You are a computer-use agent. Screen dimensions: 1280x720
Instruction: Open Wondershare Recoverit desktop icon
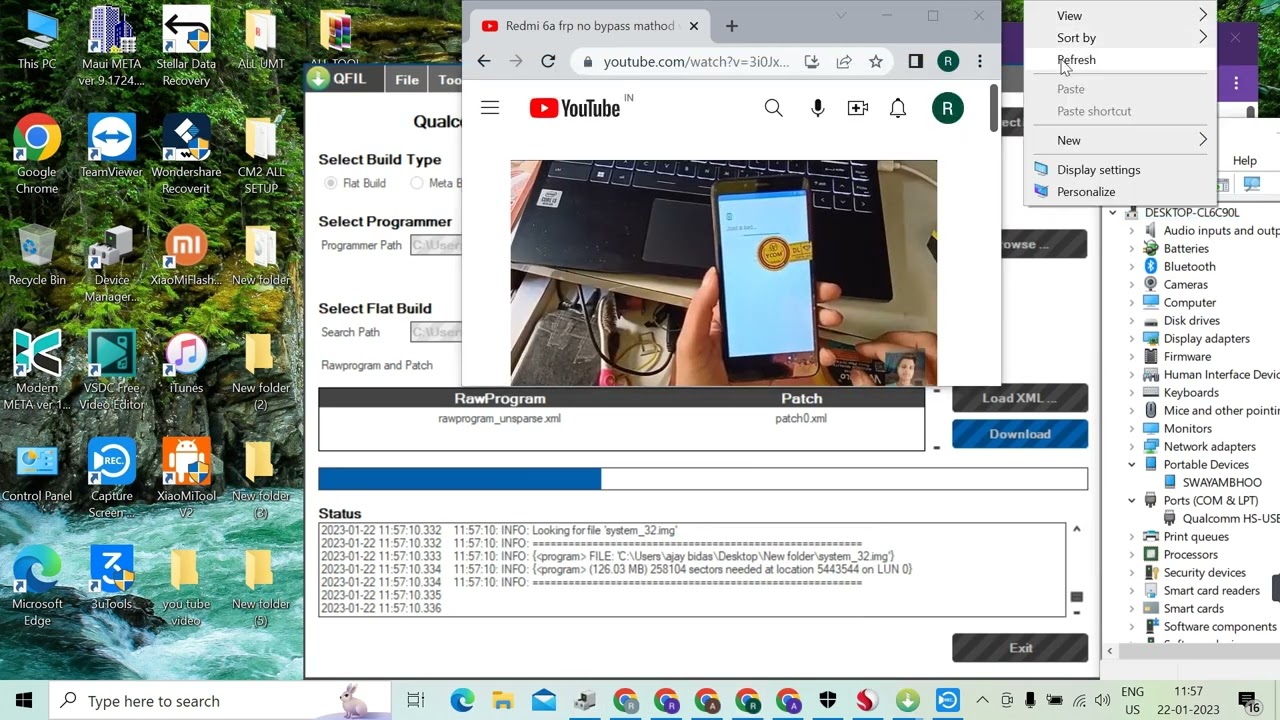click(x=186, y=155)
